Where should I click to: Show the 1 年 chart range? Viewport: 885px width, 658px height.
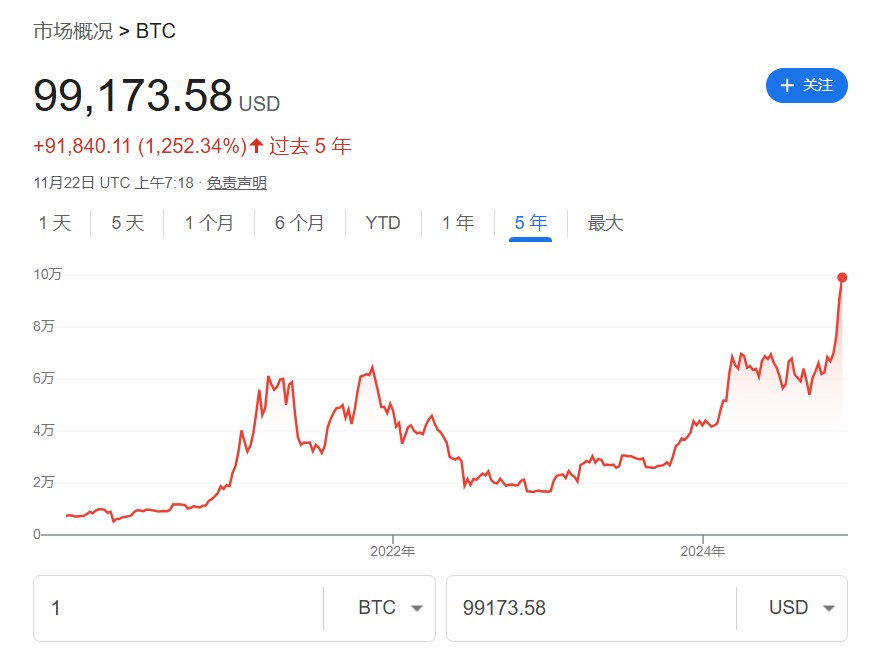pos(458,223)
